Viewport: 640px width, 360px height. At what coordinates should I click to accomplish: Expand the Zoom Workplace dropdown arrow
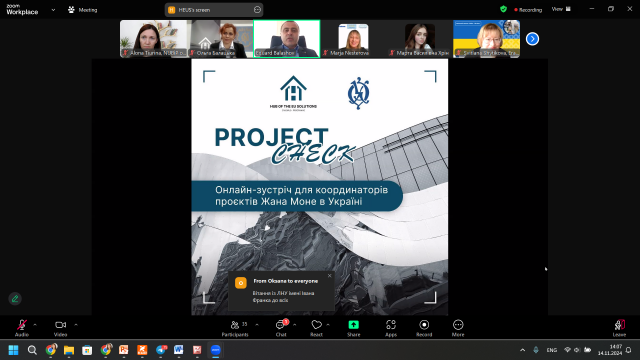click(53, 10)
